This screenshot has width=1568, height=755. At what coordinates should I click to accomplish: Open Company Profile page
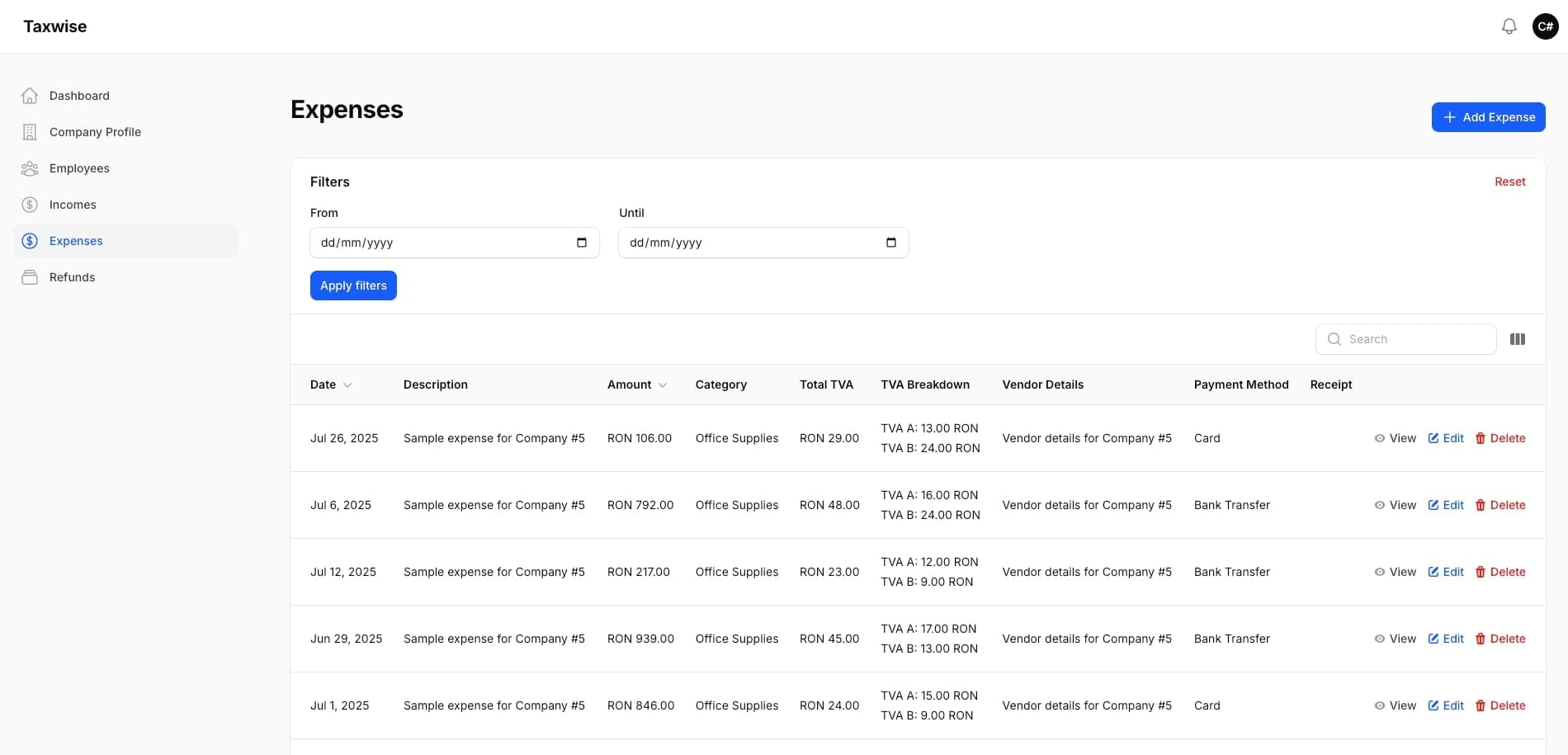(x=125, y=132)
